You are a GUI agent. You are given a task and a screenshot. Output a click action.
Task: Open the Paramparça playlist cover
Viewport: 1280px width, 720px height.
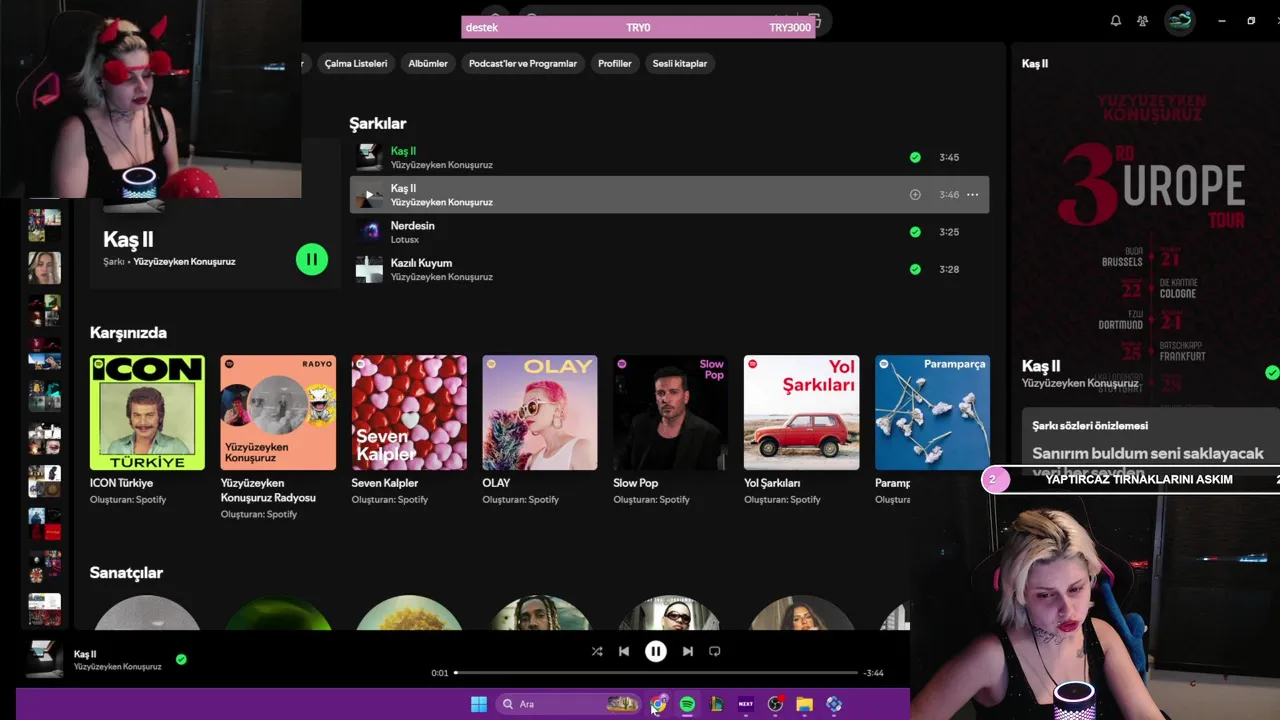click(932, 412)
